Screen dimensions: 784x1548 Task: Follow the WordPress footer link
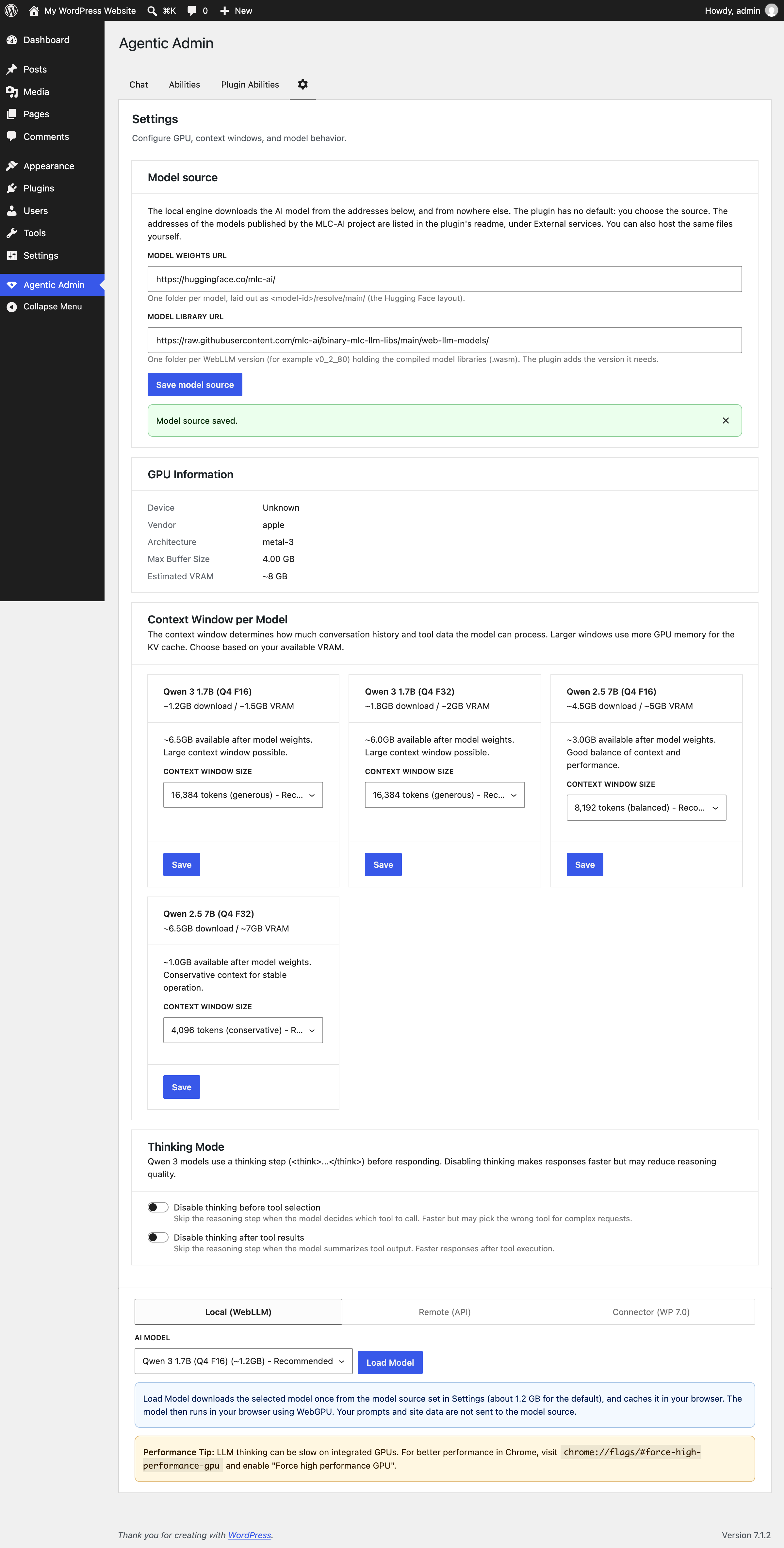pos(249,1535)
